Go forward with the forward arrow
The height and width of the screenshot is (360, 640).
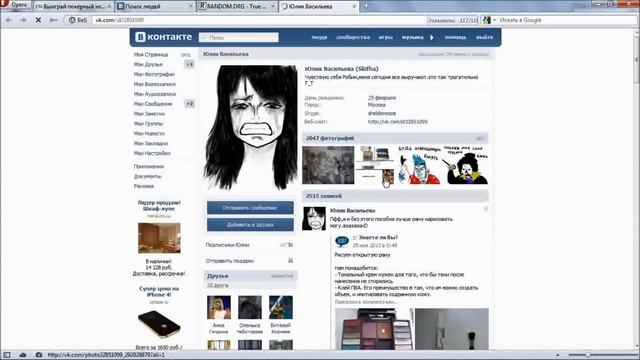point(23,20)
